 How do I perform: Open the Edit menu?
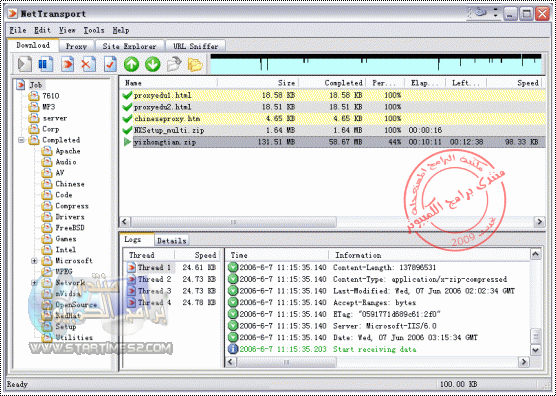tap(43, 30)
